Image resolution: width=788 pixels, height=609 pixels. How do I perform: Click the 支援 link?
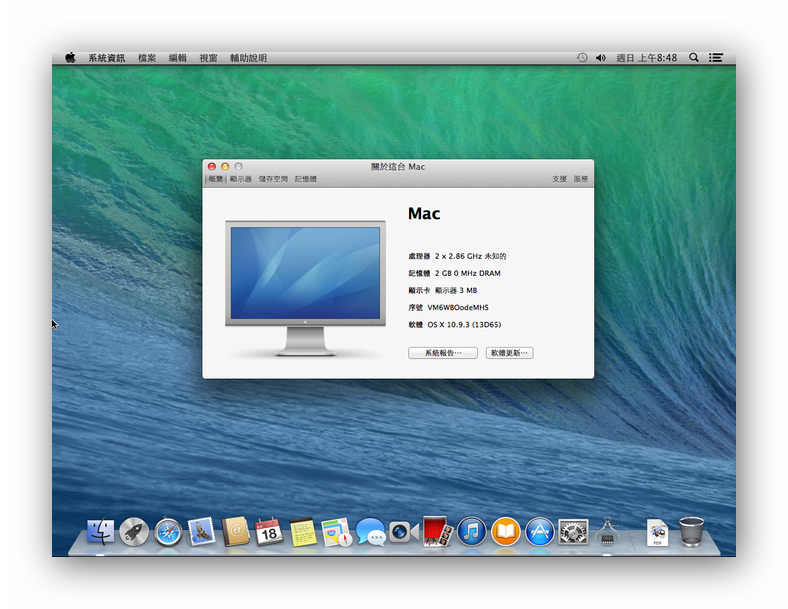click(559, 179)
